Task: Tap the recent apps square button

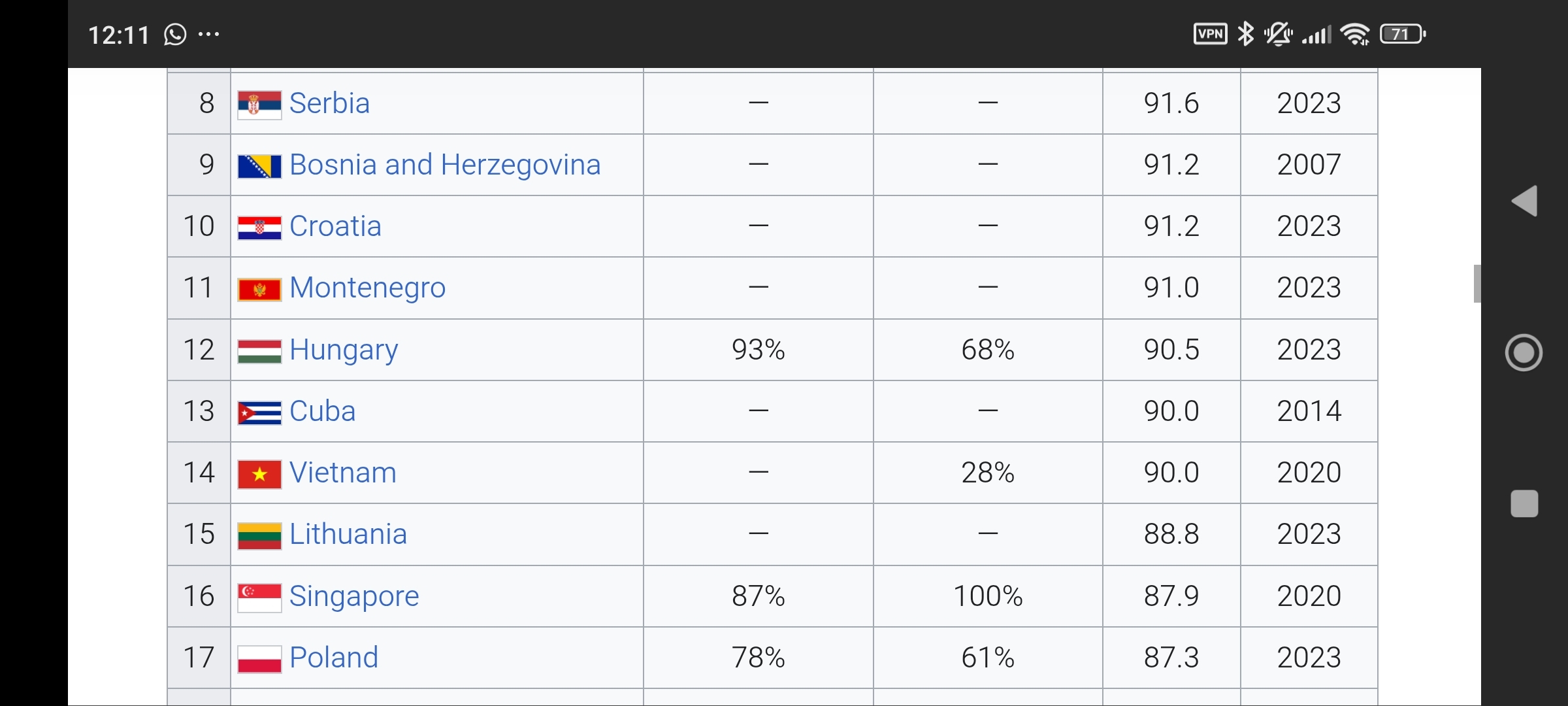Action: [x=1524, y=503]
